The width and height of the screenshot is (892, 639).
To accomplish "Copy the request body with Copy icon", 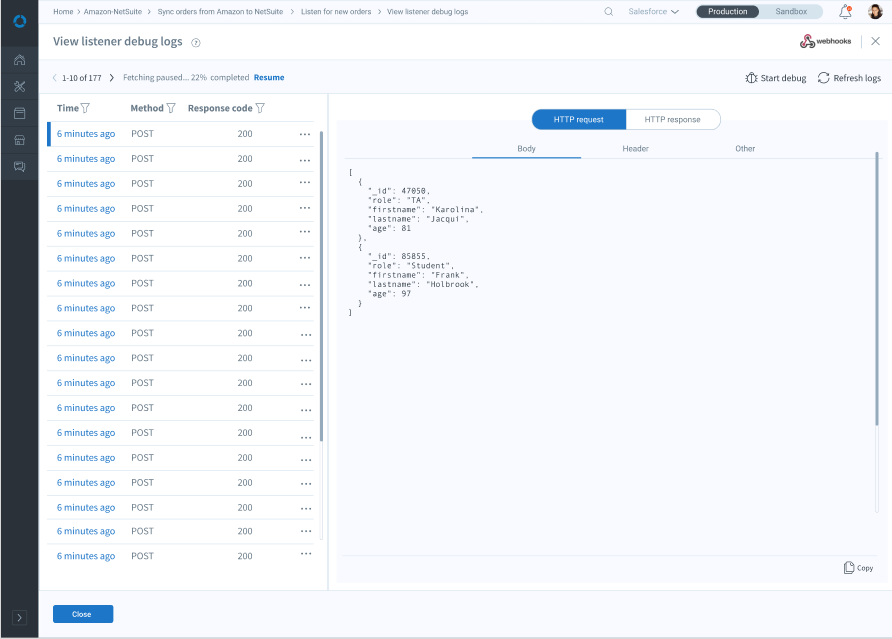I will (x=857, y=568).
